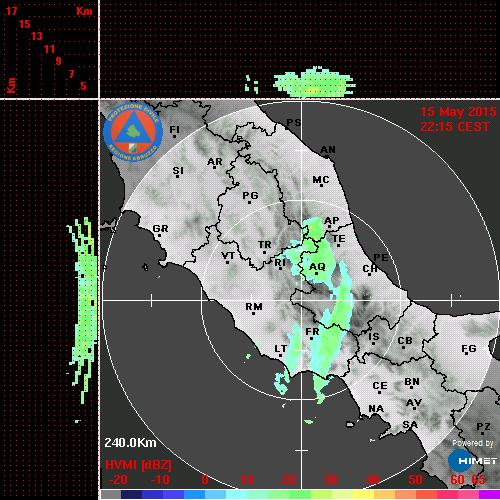The height and width of the screenshot is (500, 500).
Task: Select the NA city label
Action: coord(376,409)
